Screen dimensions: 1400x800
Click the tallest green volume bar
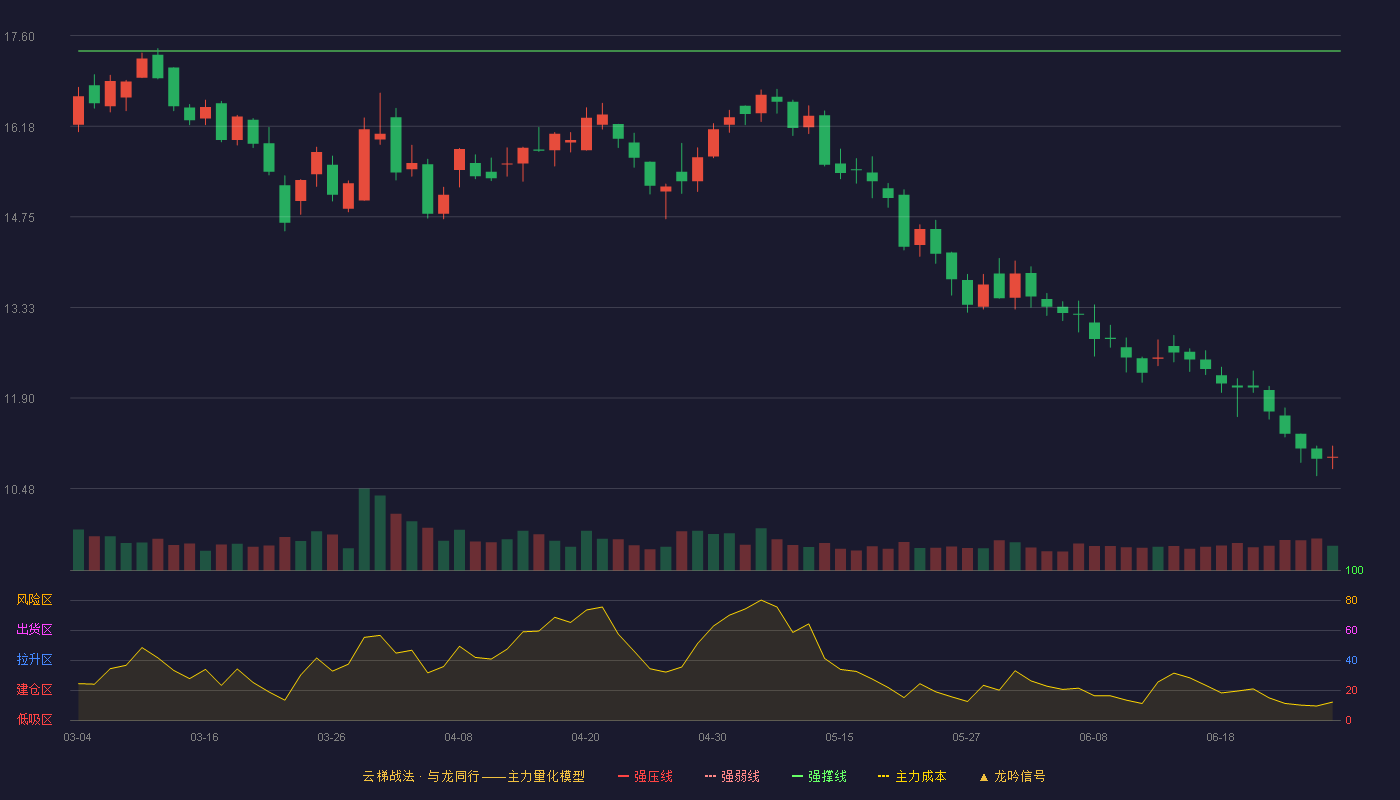click(x=364, y=530)
